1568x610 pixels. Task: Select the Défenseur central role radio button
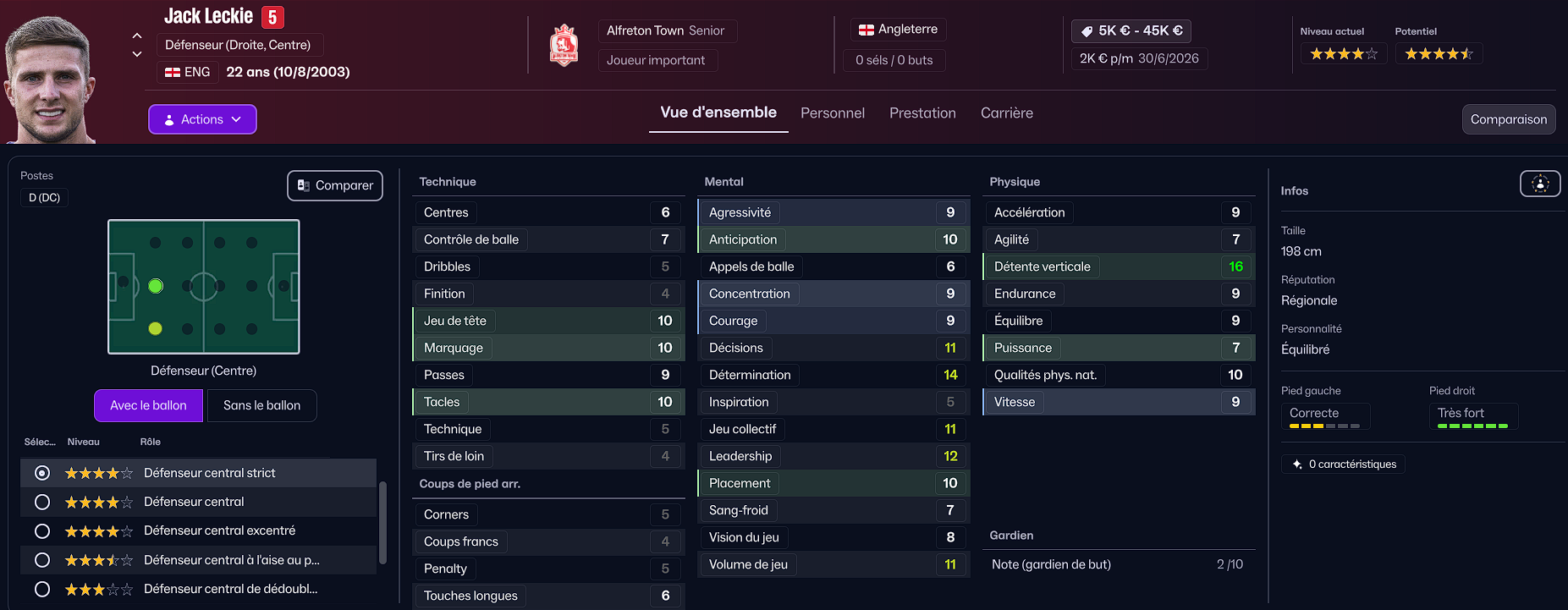pyautogui.click(x=42, y=503)
